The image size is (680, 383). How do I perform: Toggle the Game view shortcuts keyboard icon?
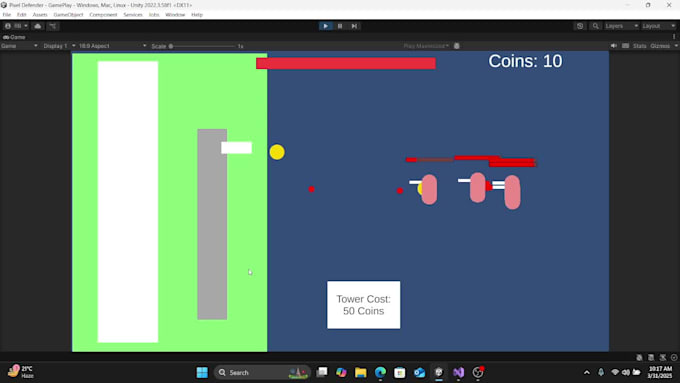tap(625, 46)
